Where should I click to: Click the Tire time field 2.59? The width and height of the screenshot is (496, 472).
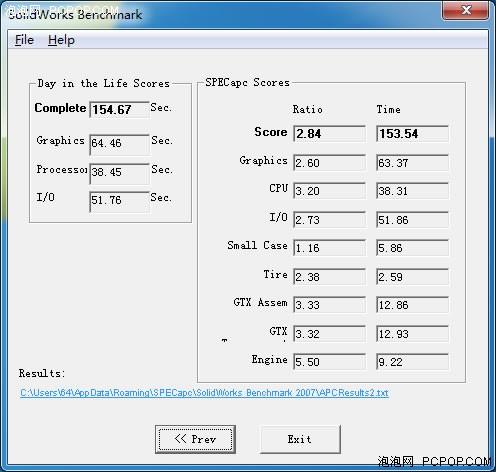pyautogui.click(x=412, y=277)
